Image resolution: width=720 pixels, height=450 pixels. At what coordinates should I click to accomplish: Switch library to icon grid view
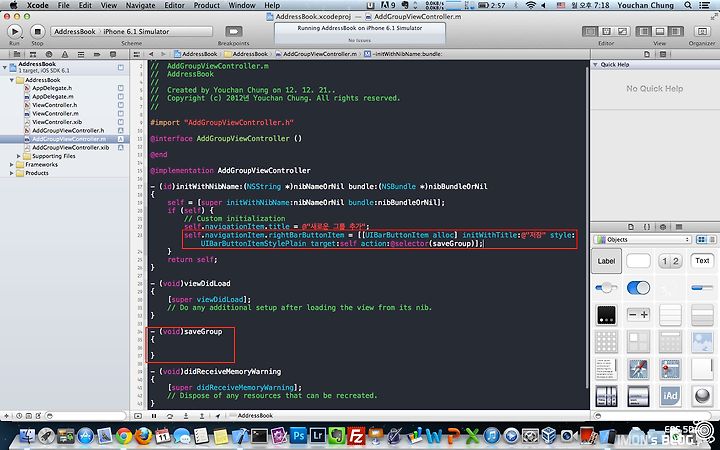click(701, 240)
